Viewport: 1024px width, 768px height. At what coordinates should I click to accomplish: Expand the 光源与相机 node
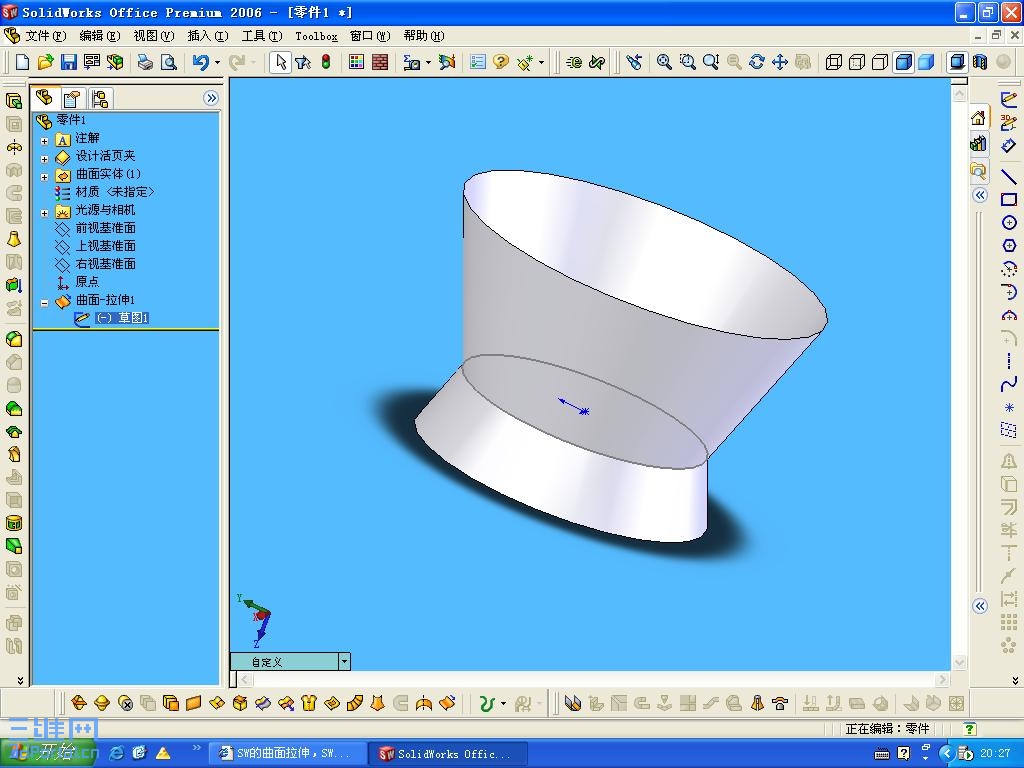coord(44,213)
